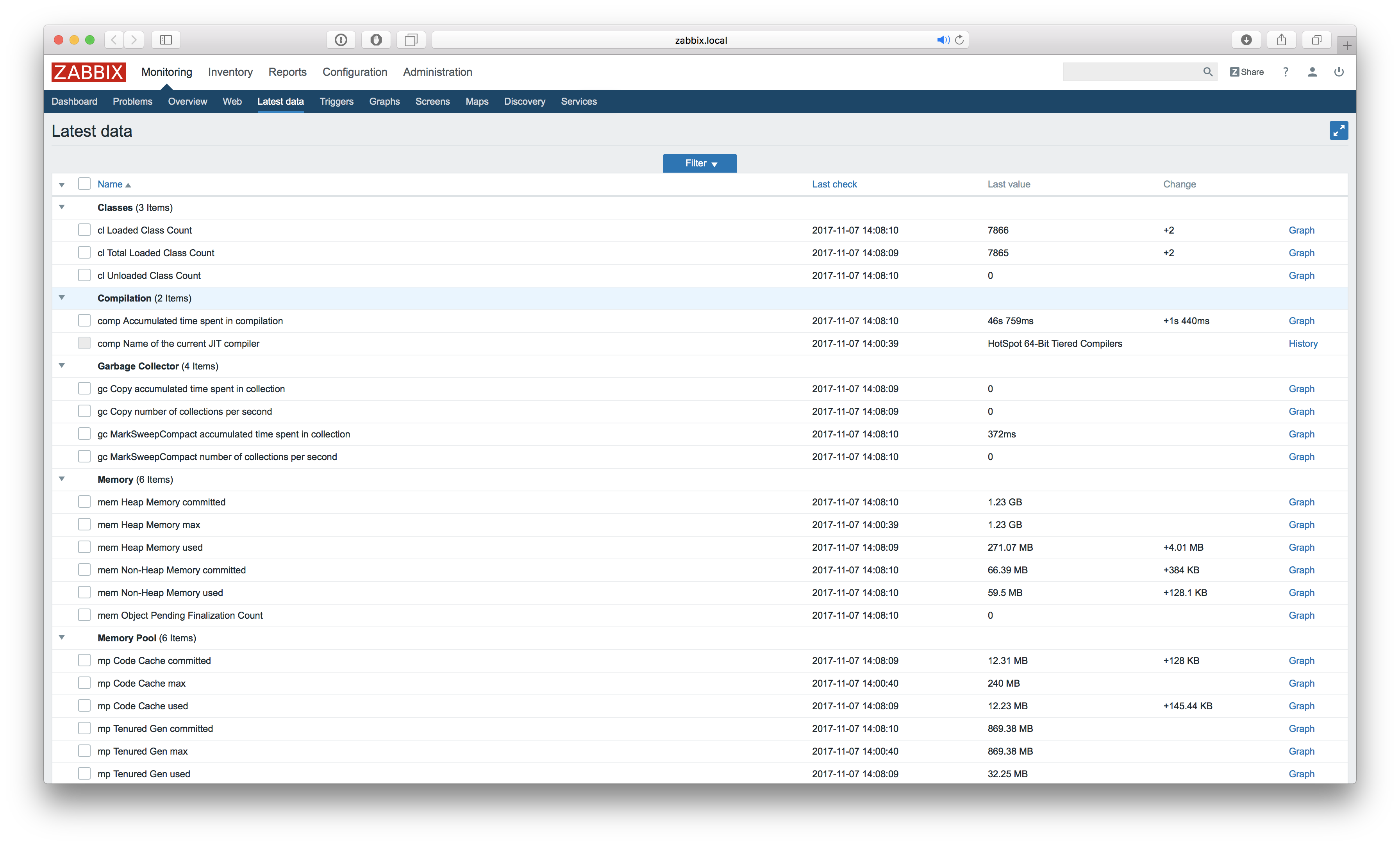Collapse the Memory Pool section
1400x846 pixels.
pyautogui.click(x=62, y=638)
